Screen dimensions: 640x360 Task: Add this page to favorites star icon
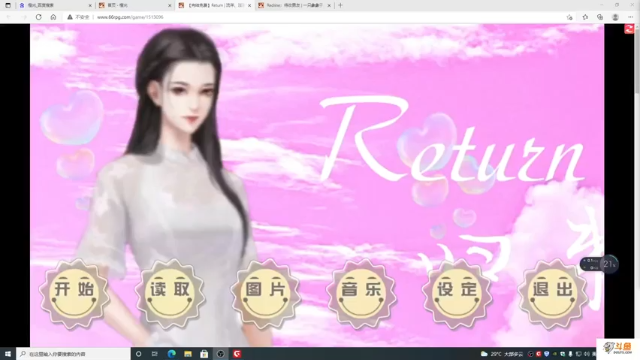pos(569,17)
